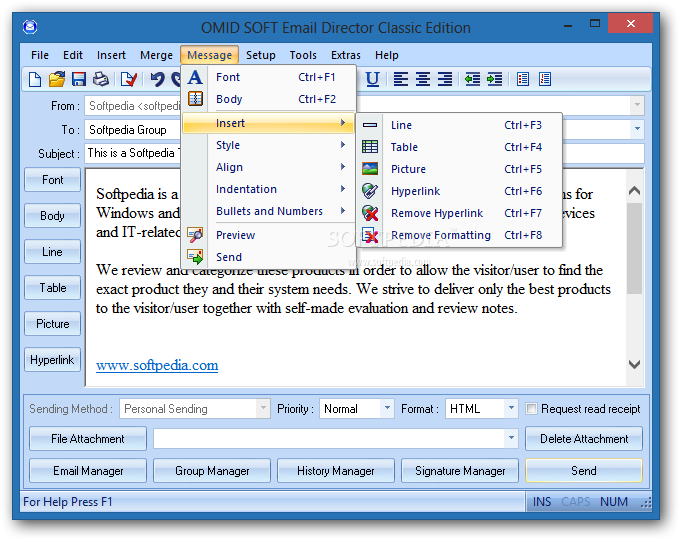The image size is (680, 540).
Task: Click the bottom Send button
Action: [x=584, y=471]
